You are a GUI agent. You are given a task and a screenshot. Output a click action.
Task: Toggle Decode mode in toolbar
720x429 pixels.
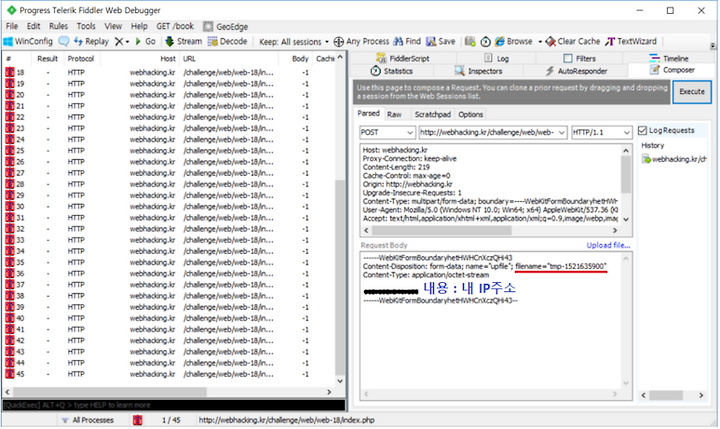point(227,41)
